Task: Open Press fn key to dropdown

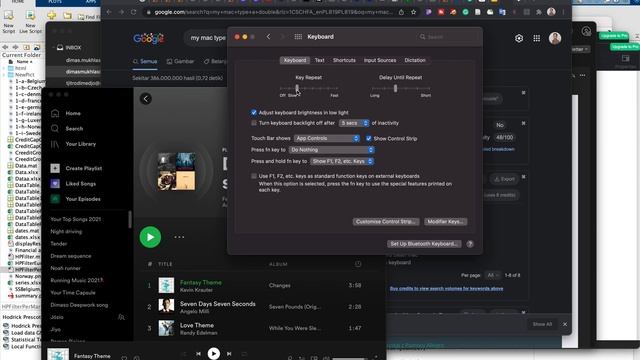Action: pos(331,150)
